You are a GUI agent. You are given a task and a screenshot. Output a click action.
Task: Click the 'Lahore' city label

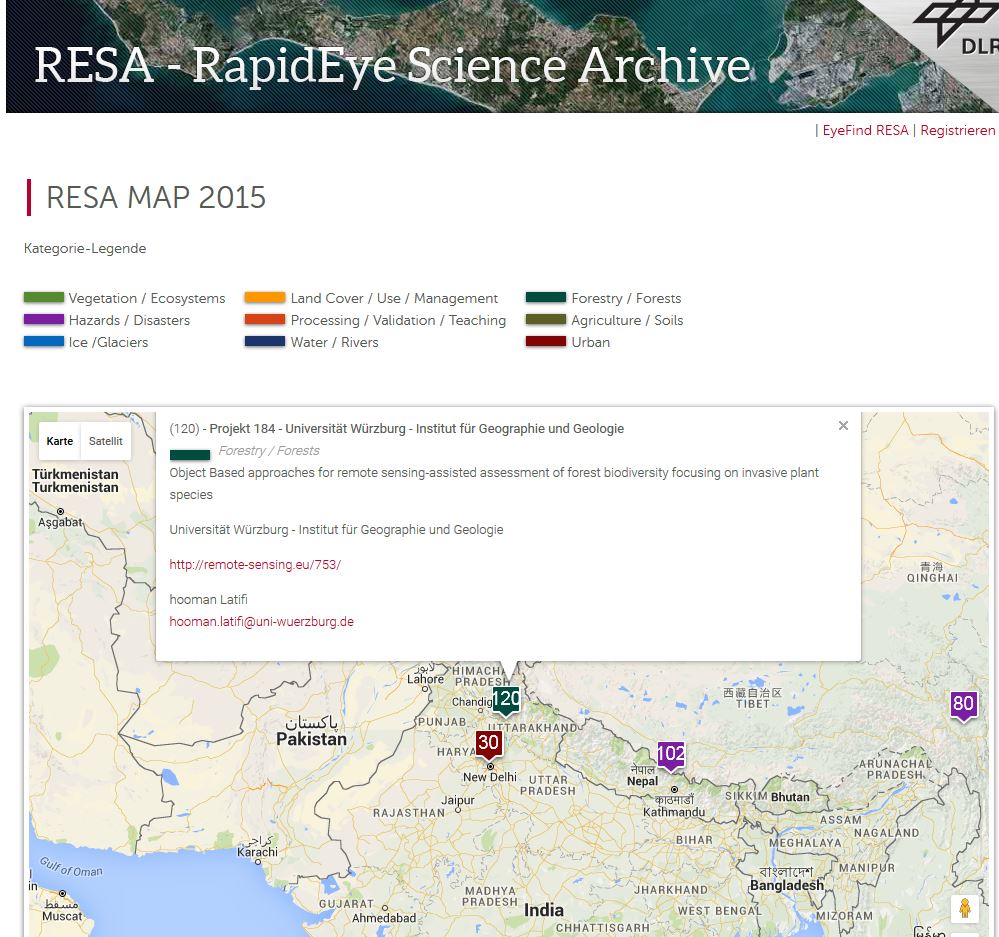click(426, 680)
